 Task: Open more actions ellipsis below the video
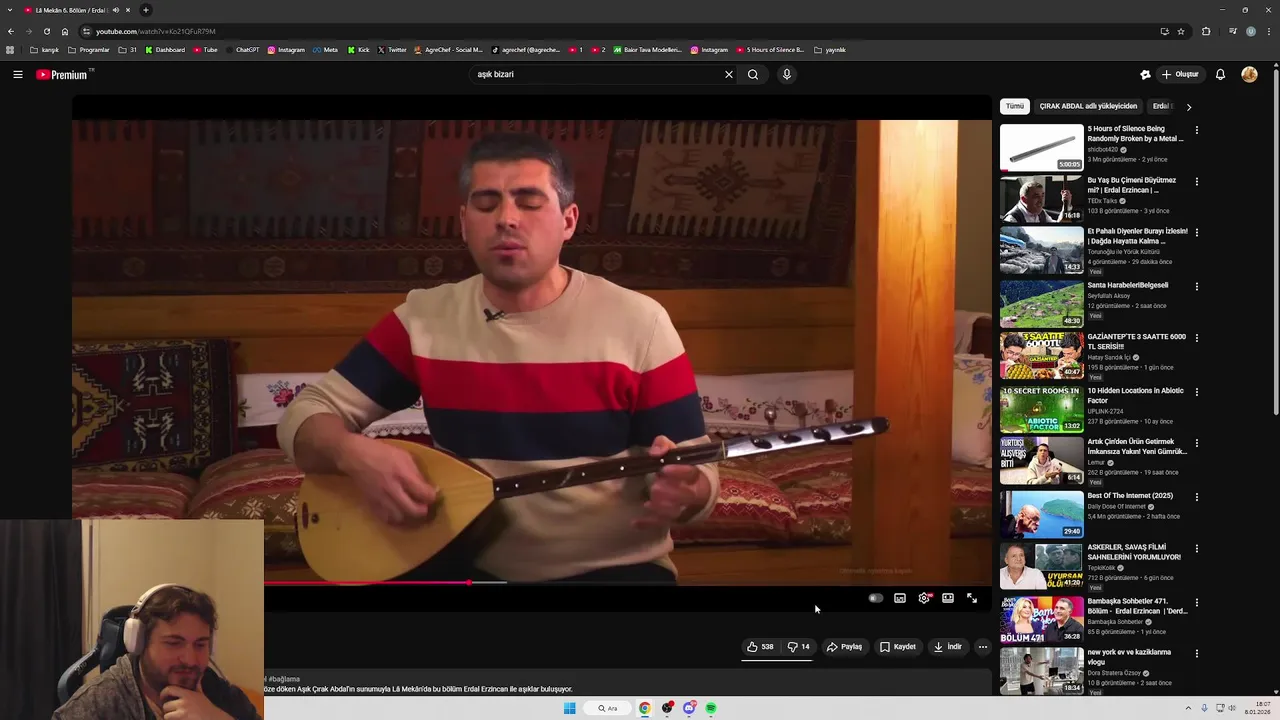983,647
